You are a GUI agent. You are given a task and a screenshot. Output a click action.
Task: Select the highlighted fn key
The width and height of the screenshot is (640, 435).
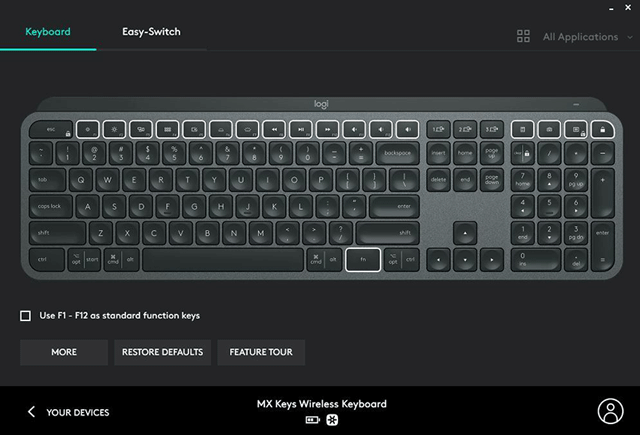[363, 260]
